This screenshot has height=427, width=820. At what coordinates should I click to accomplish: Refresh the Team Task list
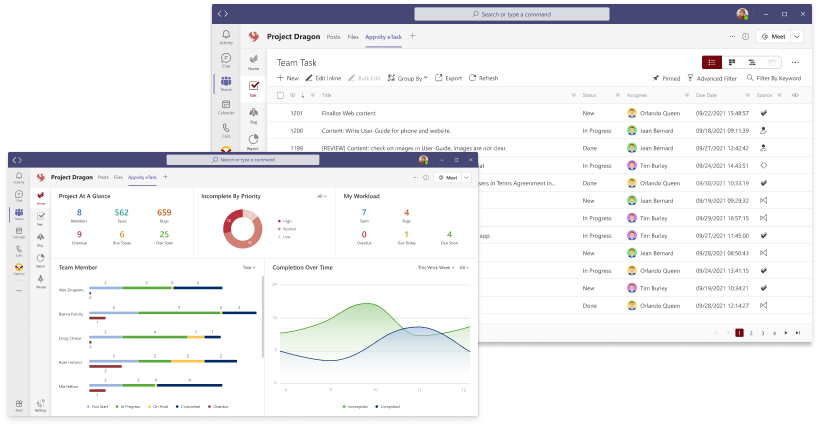click(x=484, y=78)
